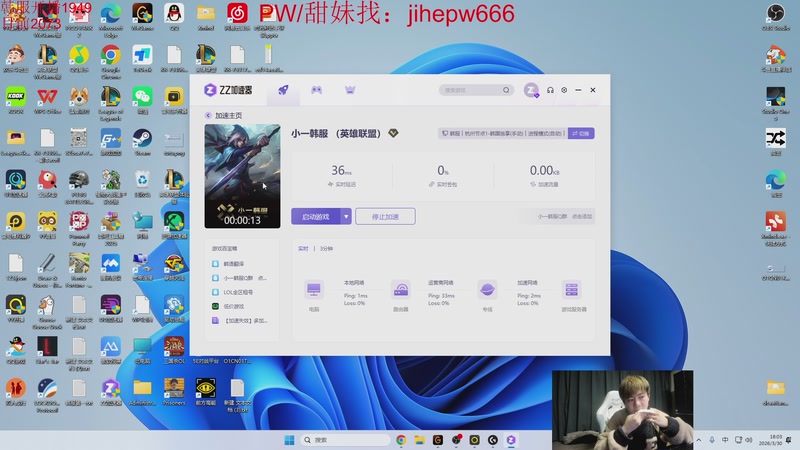The image size is (800, 450).
Task: Click the 0% 实时丢包 value
Action: click(x=443, y=170)
